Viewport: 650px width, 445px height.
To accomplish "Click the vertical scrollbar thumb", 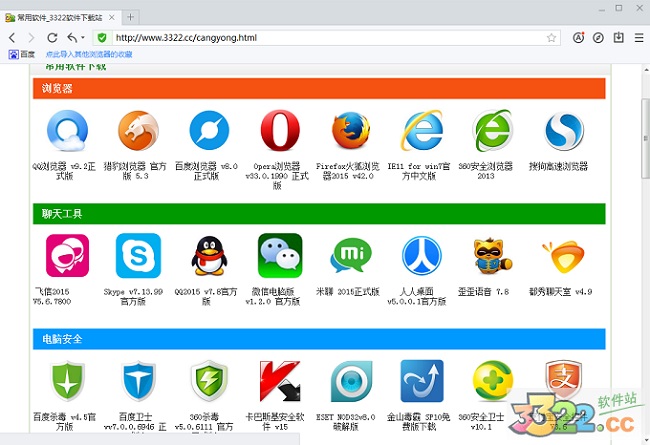I will [x=645, y=138].
